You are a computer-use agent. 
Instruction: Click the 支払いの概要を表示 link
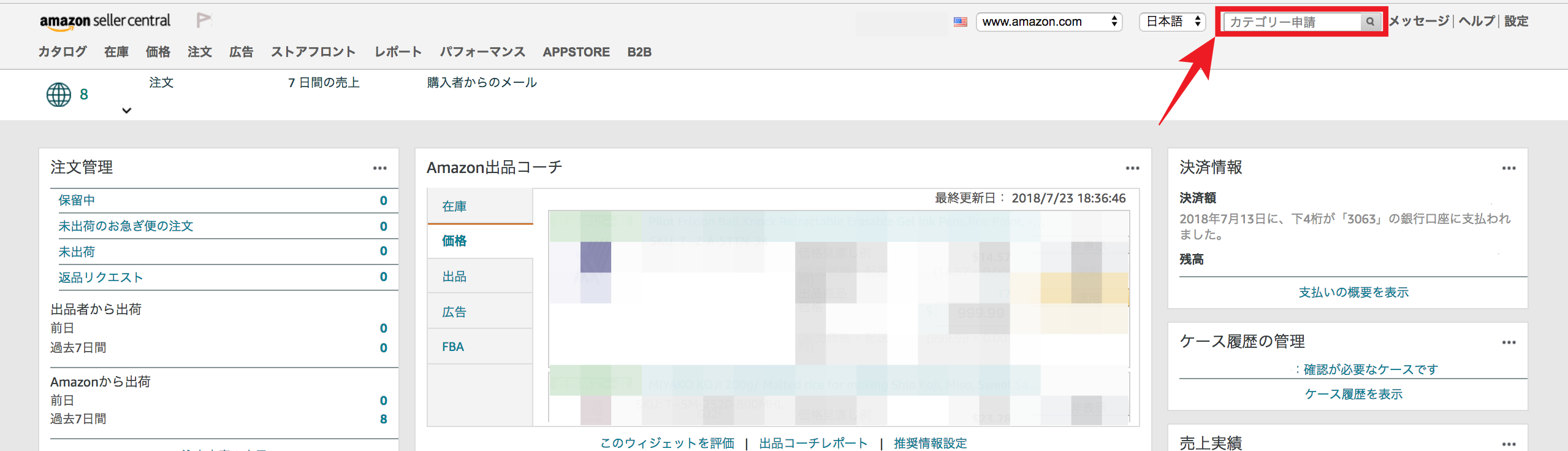[x=1353, y=293]
